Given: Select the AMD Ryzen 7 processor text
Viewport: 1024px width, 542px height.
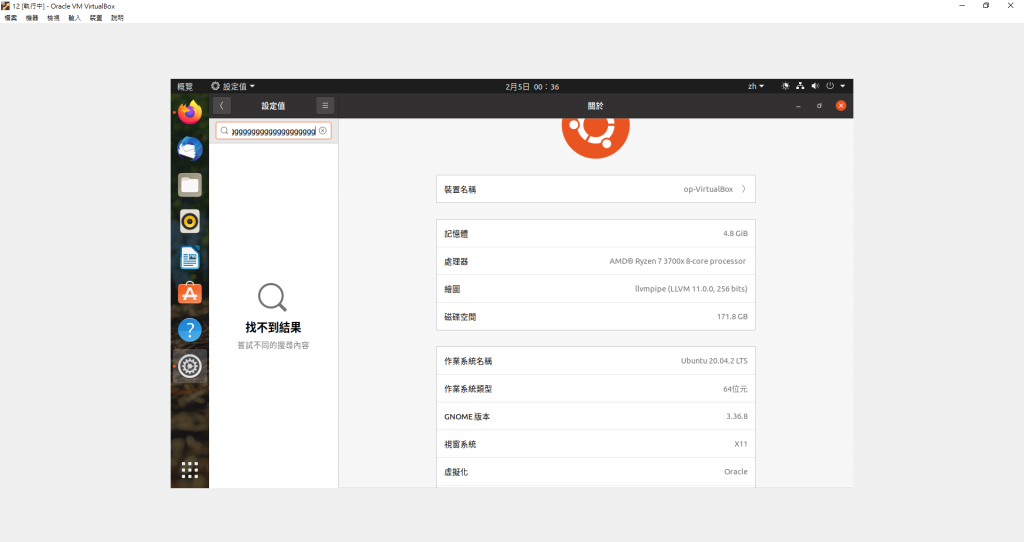Looking at the screenshot, I should pyautogui.click(x=677, y=261).
